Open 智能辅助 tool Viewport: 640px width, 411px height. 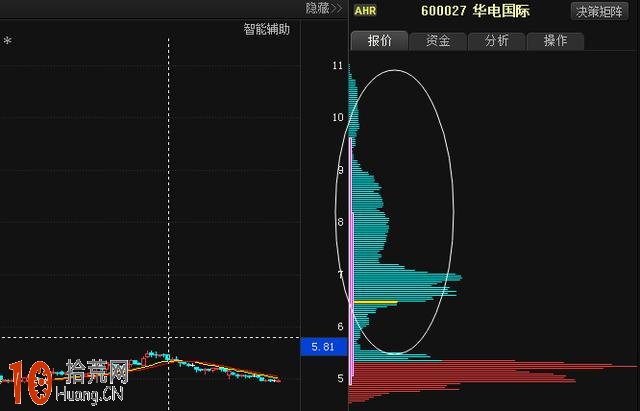[x=267, y=29]
